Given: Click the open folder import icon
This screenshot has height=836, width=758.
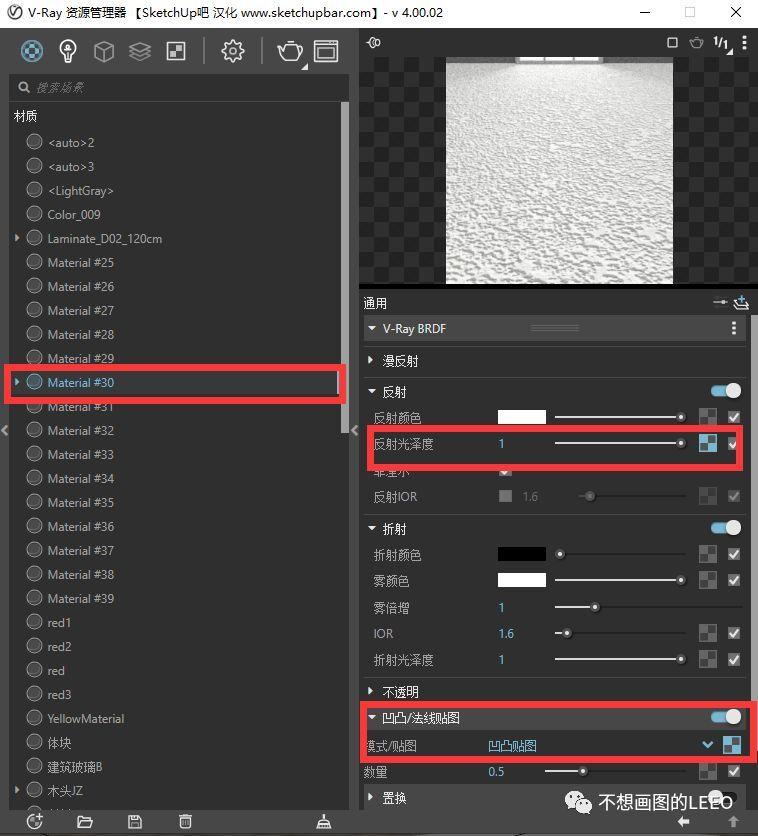Looking at the screenshot, I should (85, 822).
